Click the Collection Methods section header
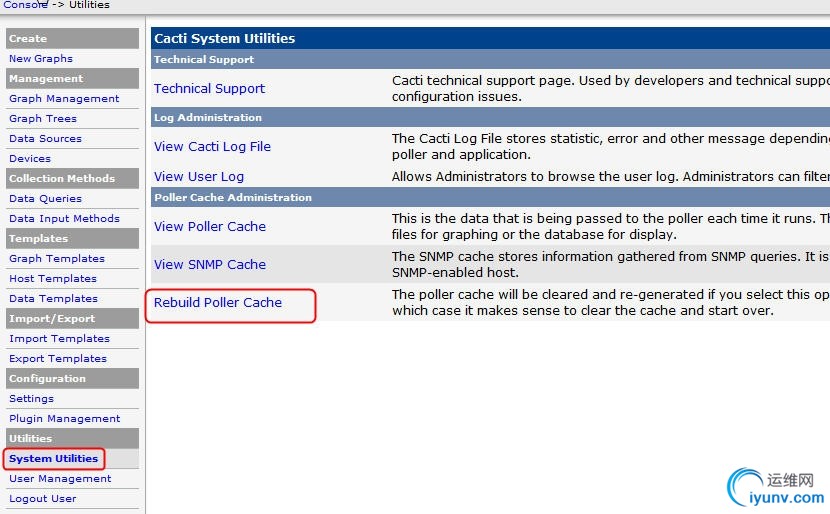 tap(73, 178)
